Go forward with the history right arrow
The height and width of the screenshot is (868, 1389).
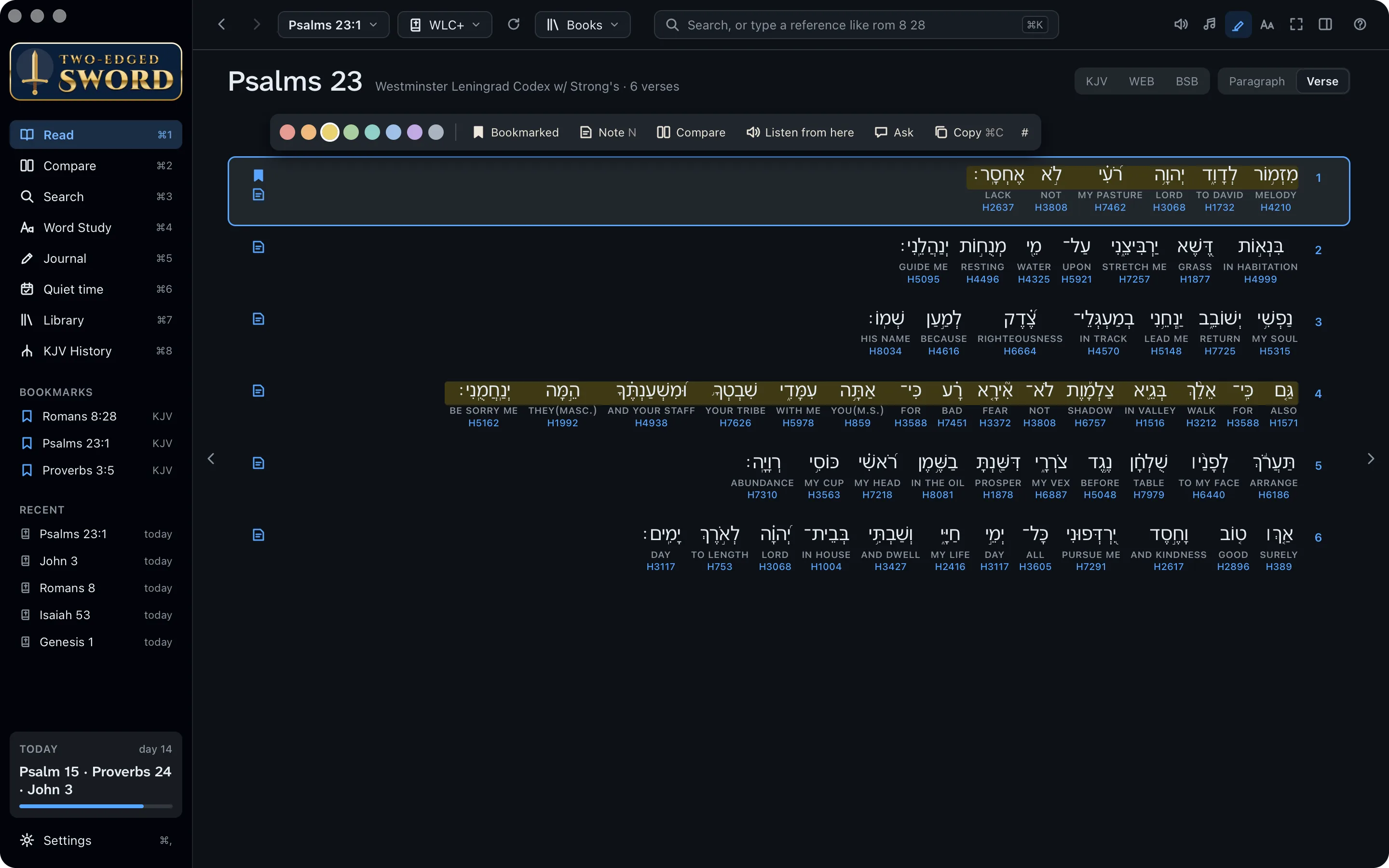[x=257, y=25]
